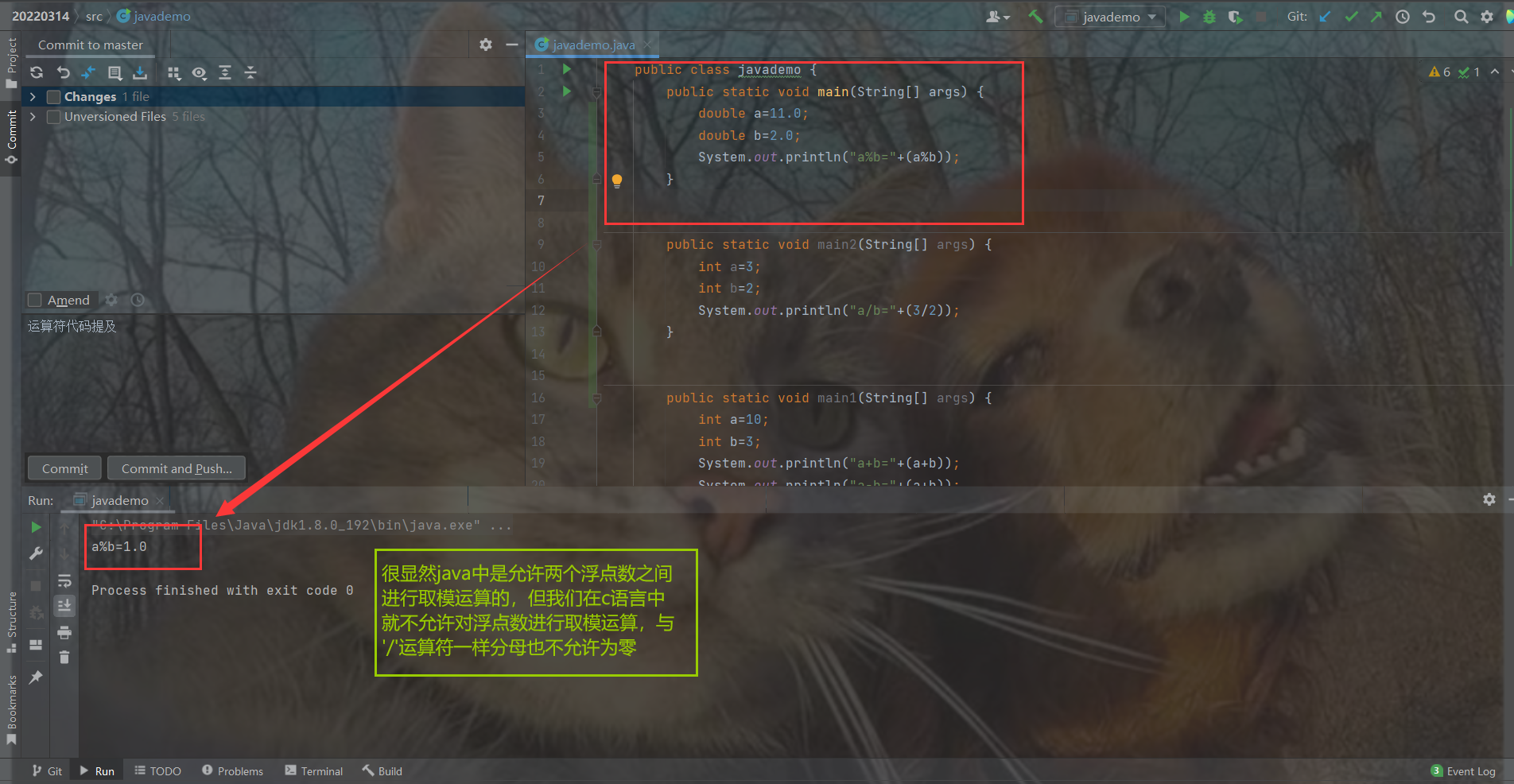Open the javademo run configuration dropdown
Viewport: 1514px width, 784px height.
[x=1110, y=17]
